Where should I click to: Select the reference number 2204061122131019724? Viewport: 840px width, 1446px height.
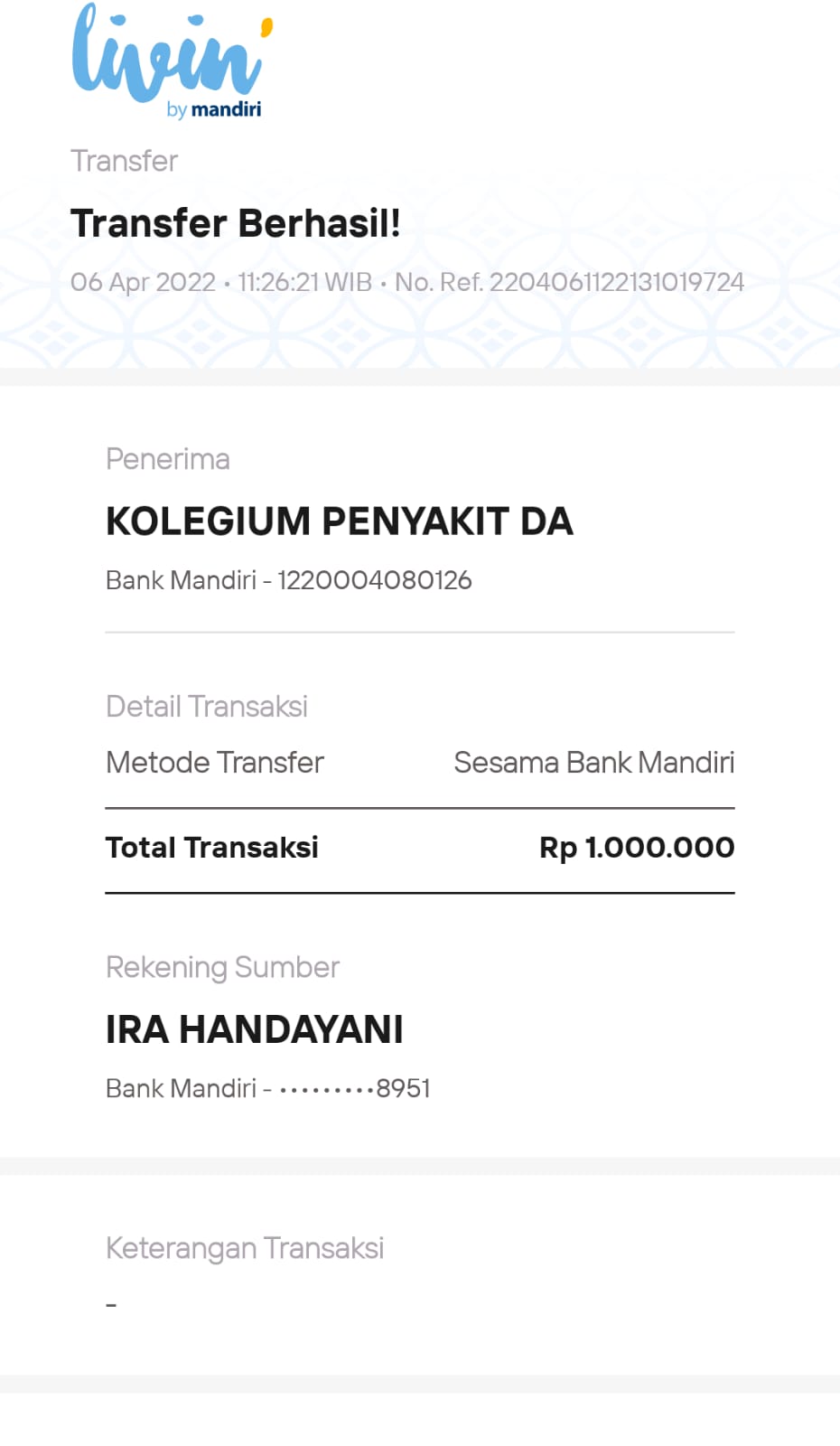click(x=616, y=282)
